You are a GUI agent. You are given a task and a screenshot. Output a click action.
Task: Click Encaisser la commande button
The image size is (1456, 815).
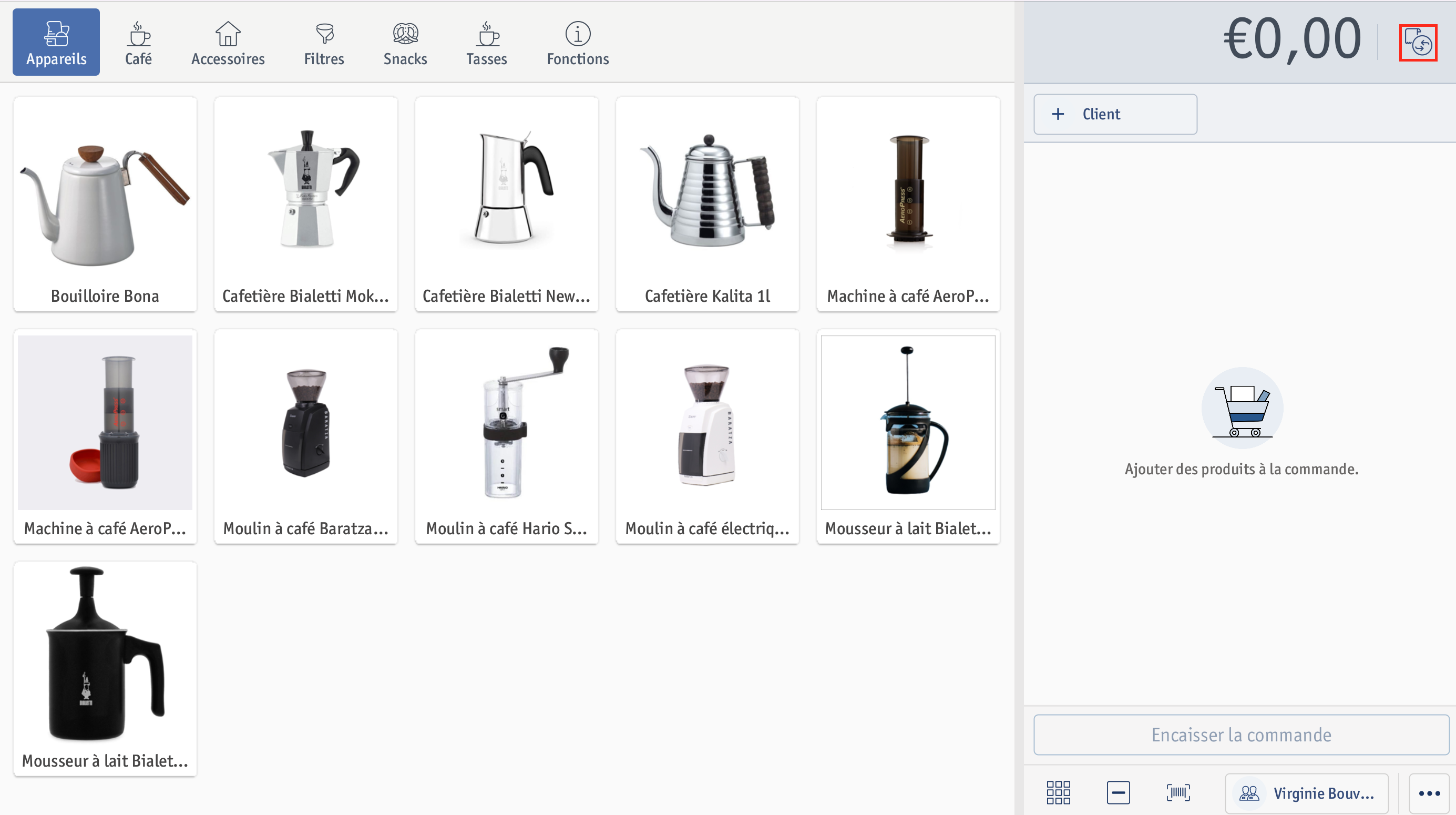pyautogui.click(x=1241, y=735)
